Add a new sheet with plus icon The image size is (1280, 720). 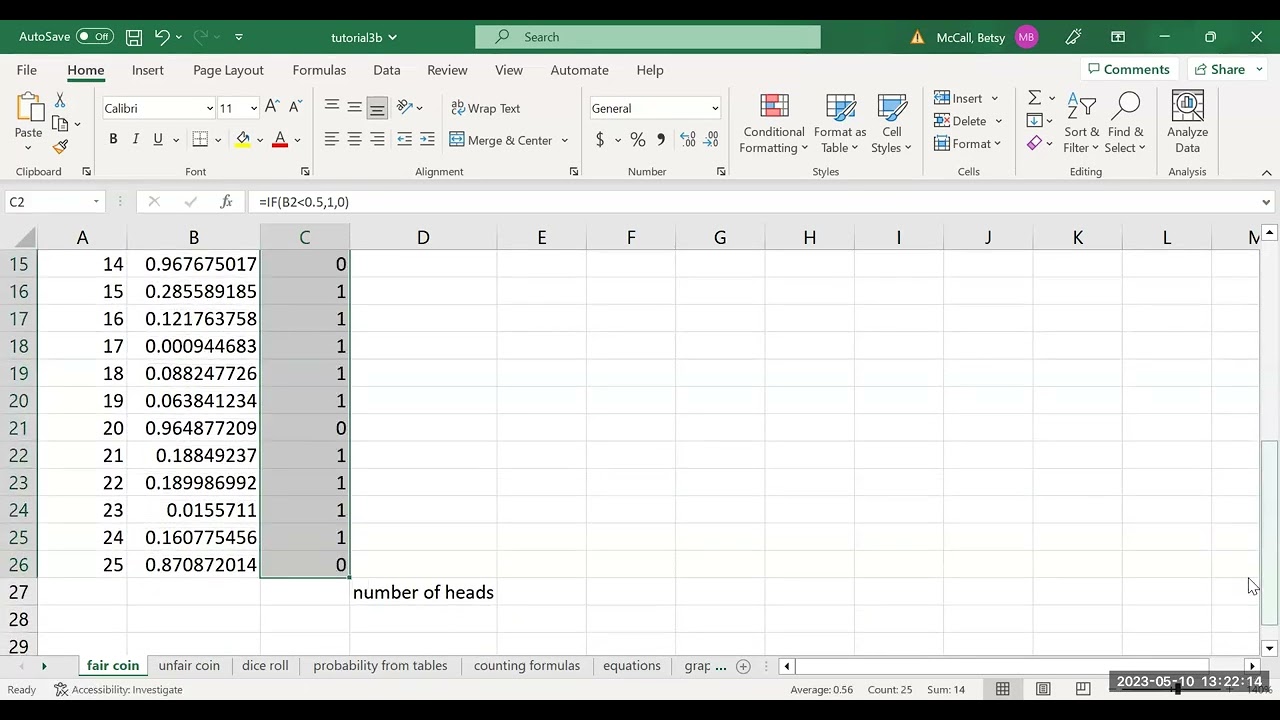coord(743,666)
